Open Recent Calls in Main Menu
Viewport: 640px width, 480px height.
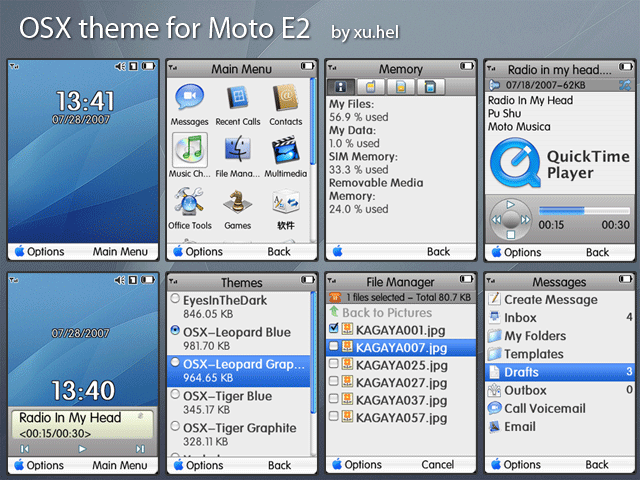coord(238,98)
